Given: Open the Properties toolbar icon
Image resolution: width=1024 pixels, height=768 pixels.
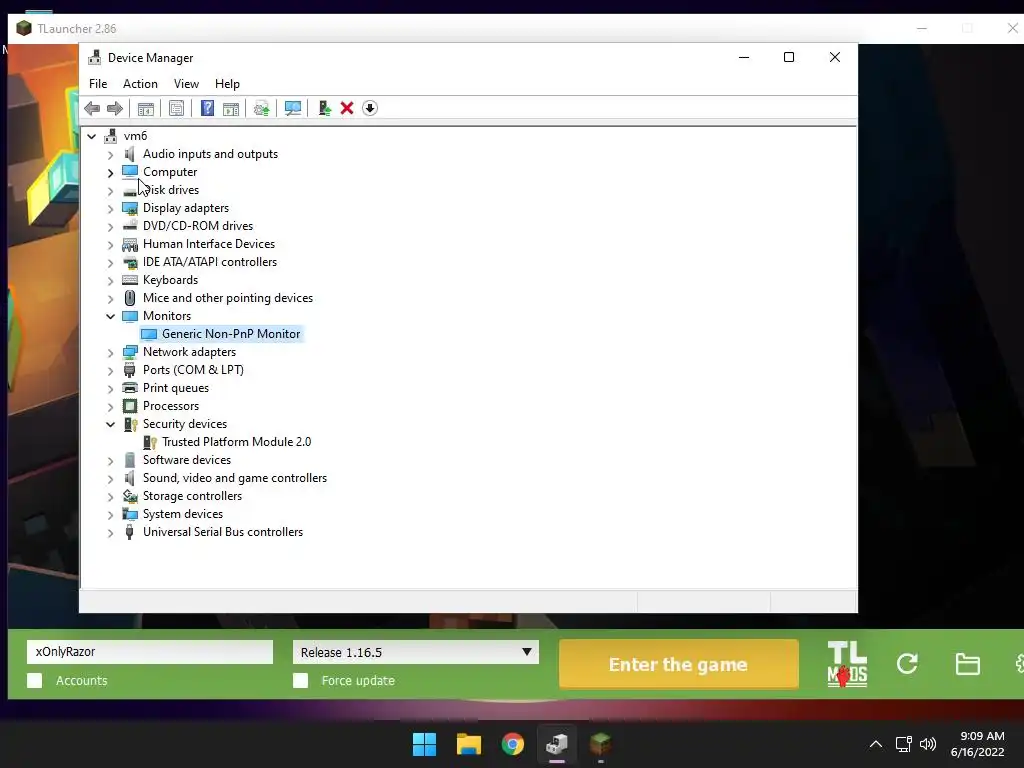Looking at the screenshot, I should (x=176, y=108).
